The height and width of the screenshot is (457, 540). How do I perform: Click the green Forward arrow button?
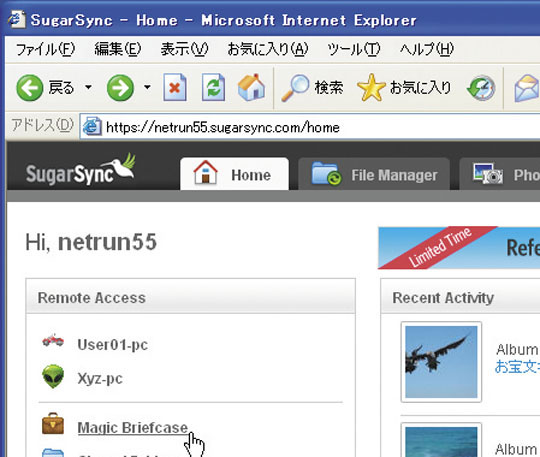pos(120,88)
